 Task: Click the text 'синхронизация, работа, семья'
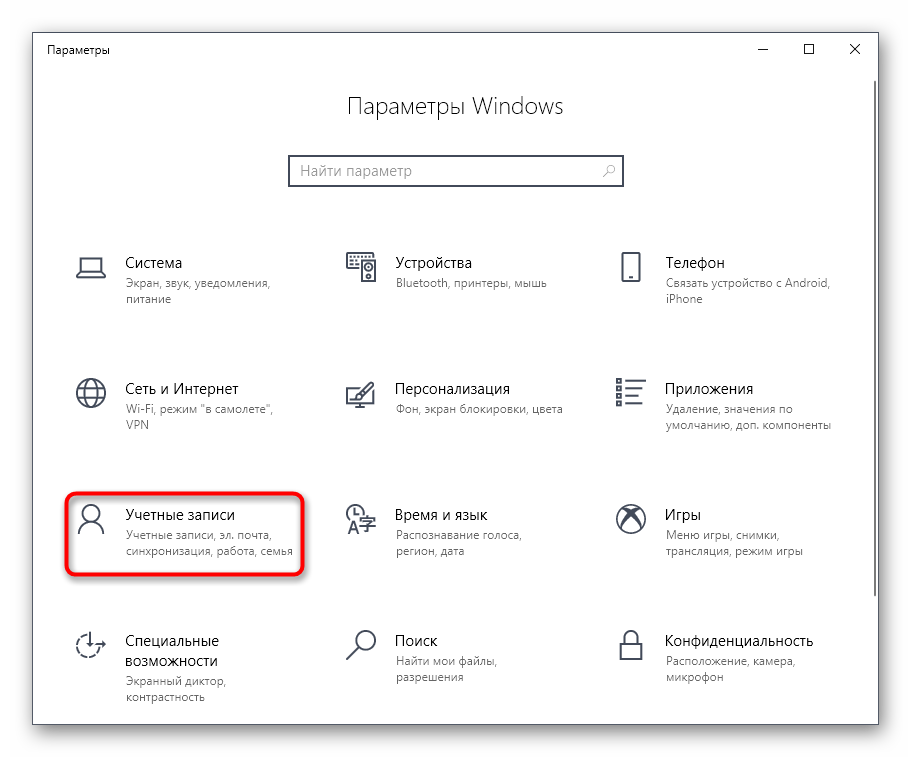209,551
